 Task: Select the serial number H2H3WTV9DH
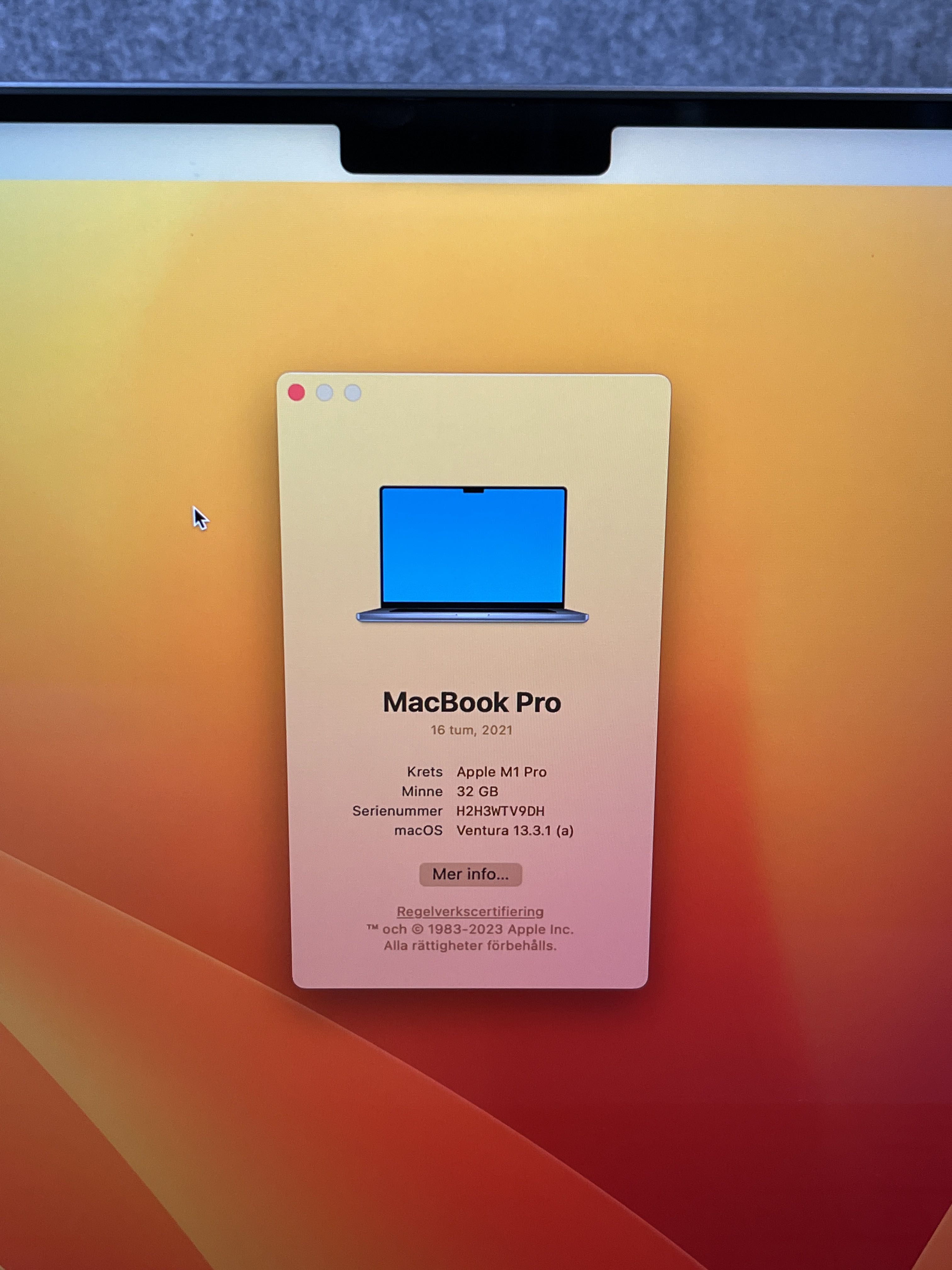500,811
